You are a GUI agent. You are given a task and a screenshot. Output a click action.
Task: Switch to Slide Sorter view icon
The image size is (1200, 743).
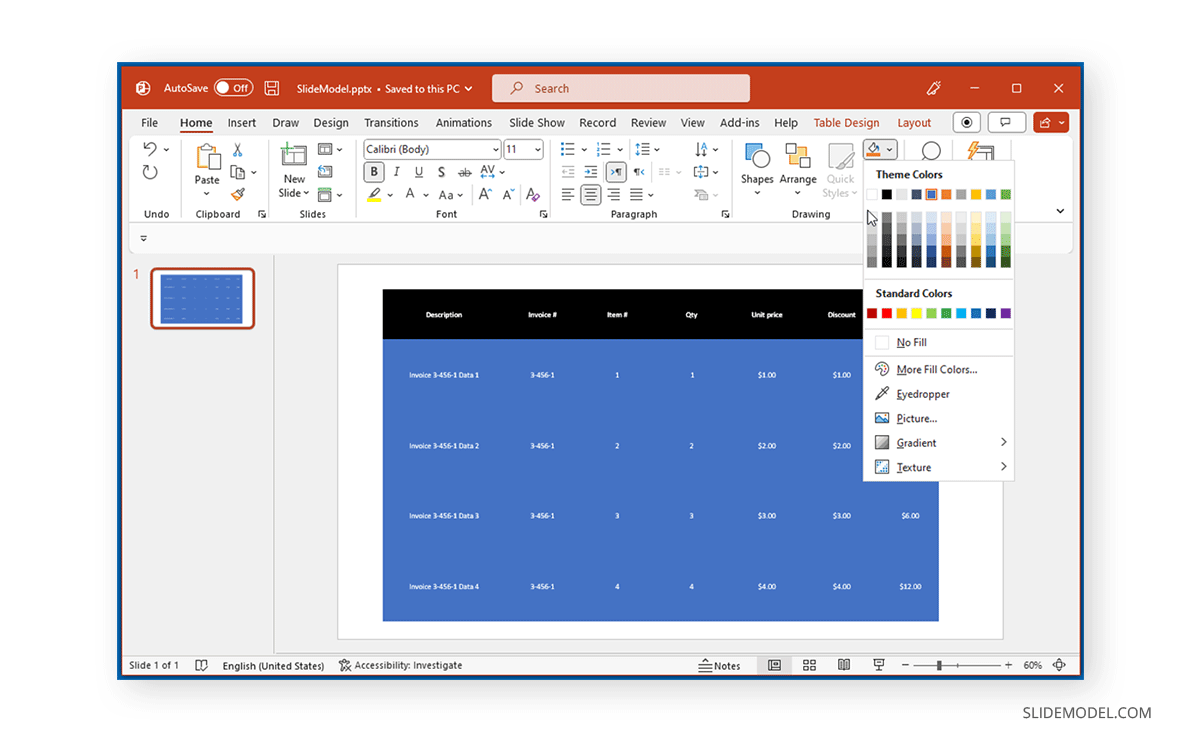(810, 665)
